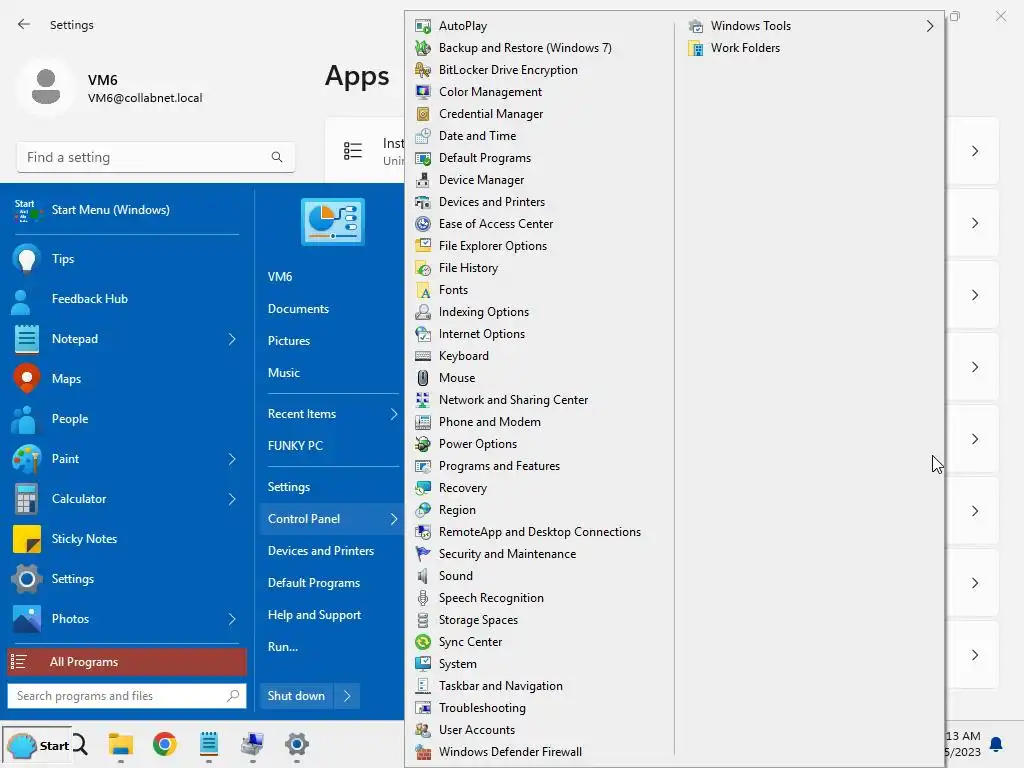This screenshot has height=768, width=1024.
Task: Click the Windows Defender Firewall icon
Action: (x=423, y=752)
